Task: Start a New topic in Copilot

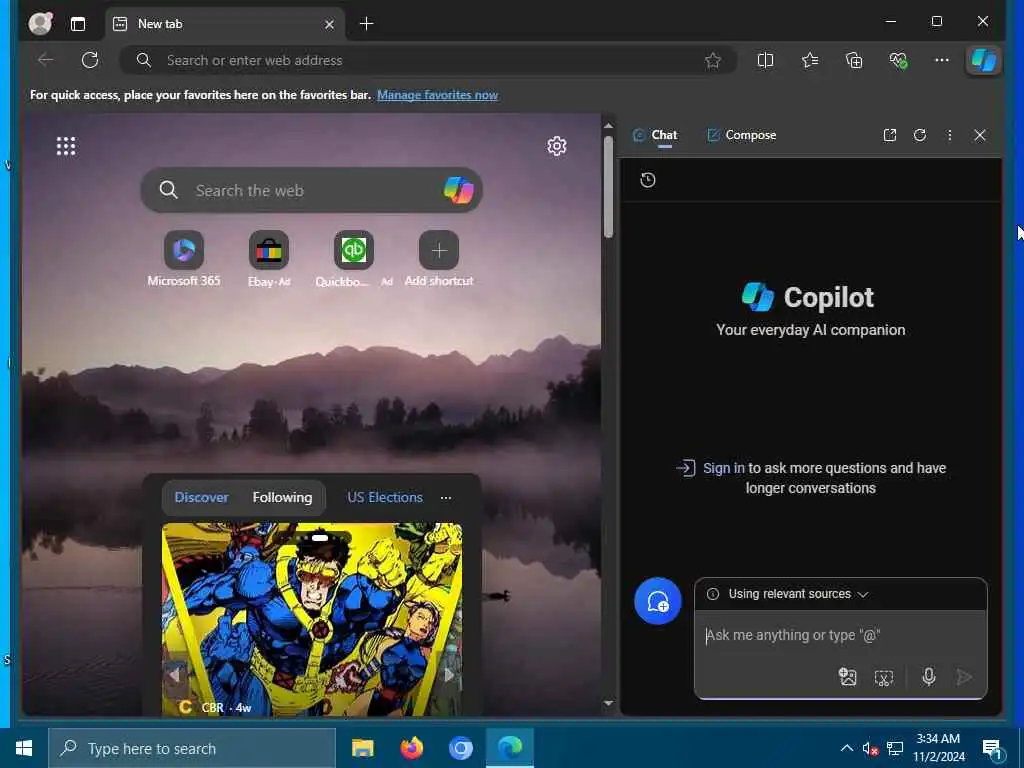Action: pyautogui.click(x=658, y=601)
